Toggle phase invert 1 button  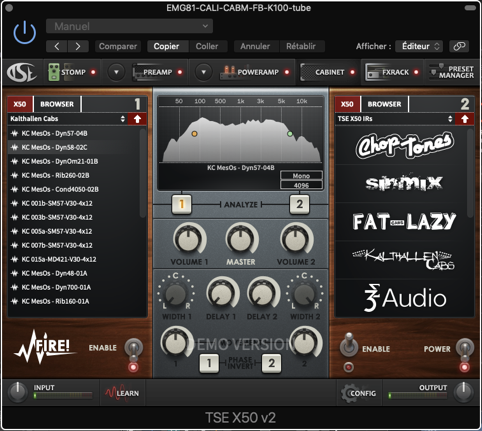click(x=209, y=363)
